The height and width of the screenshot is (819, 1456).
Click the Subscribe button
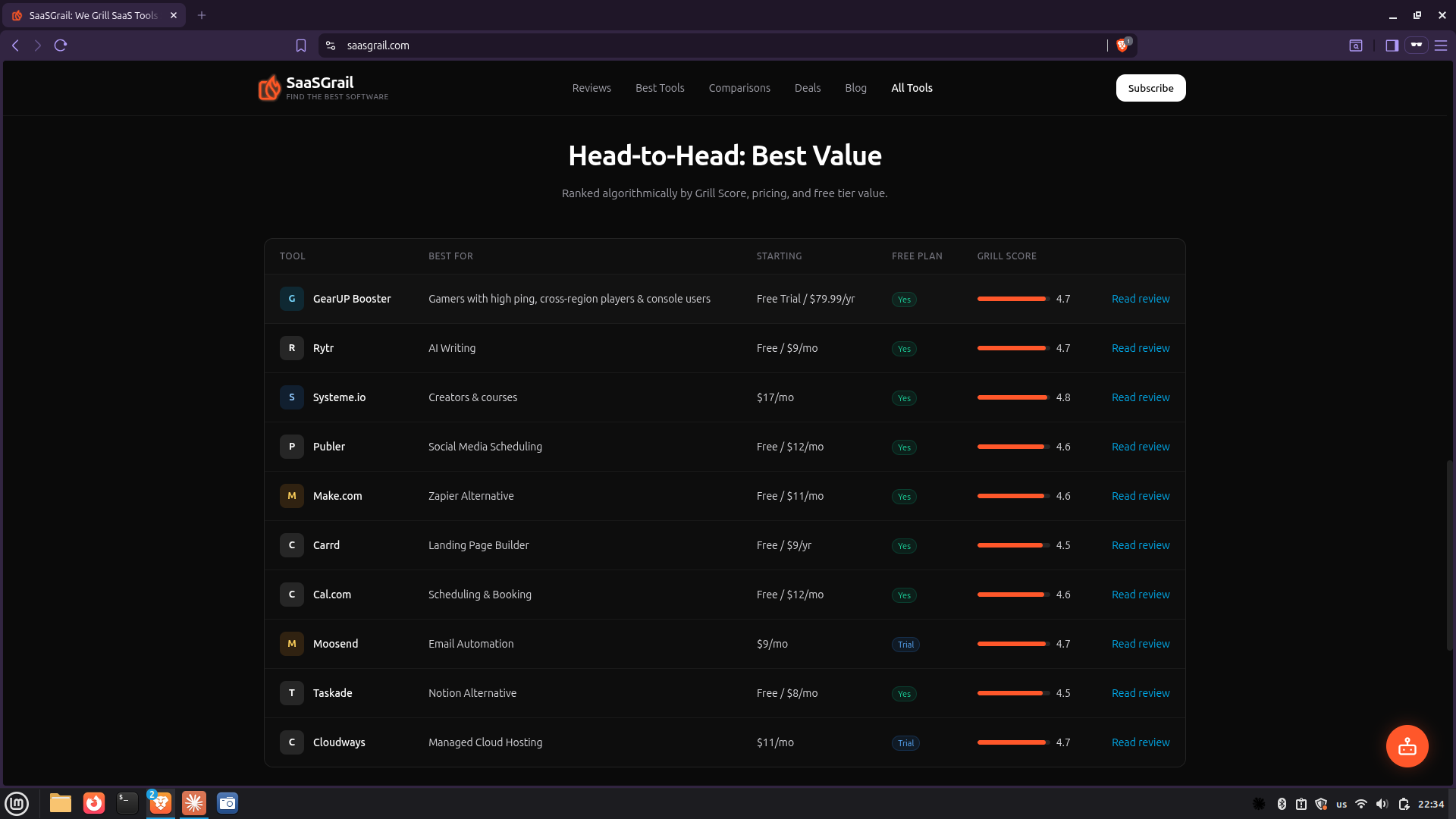pos(1150,88)
